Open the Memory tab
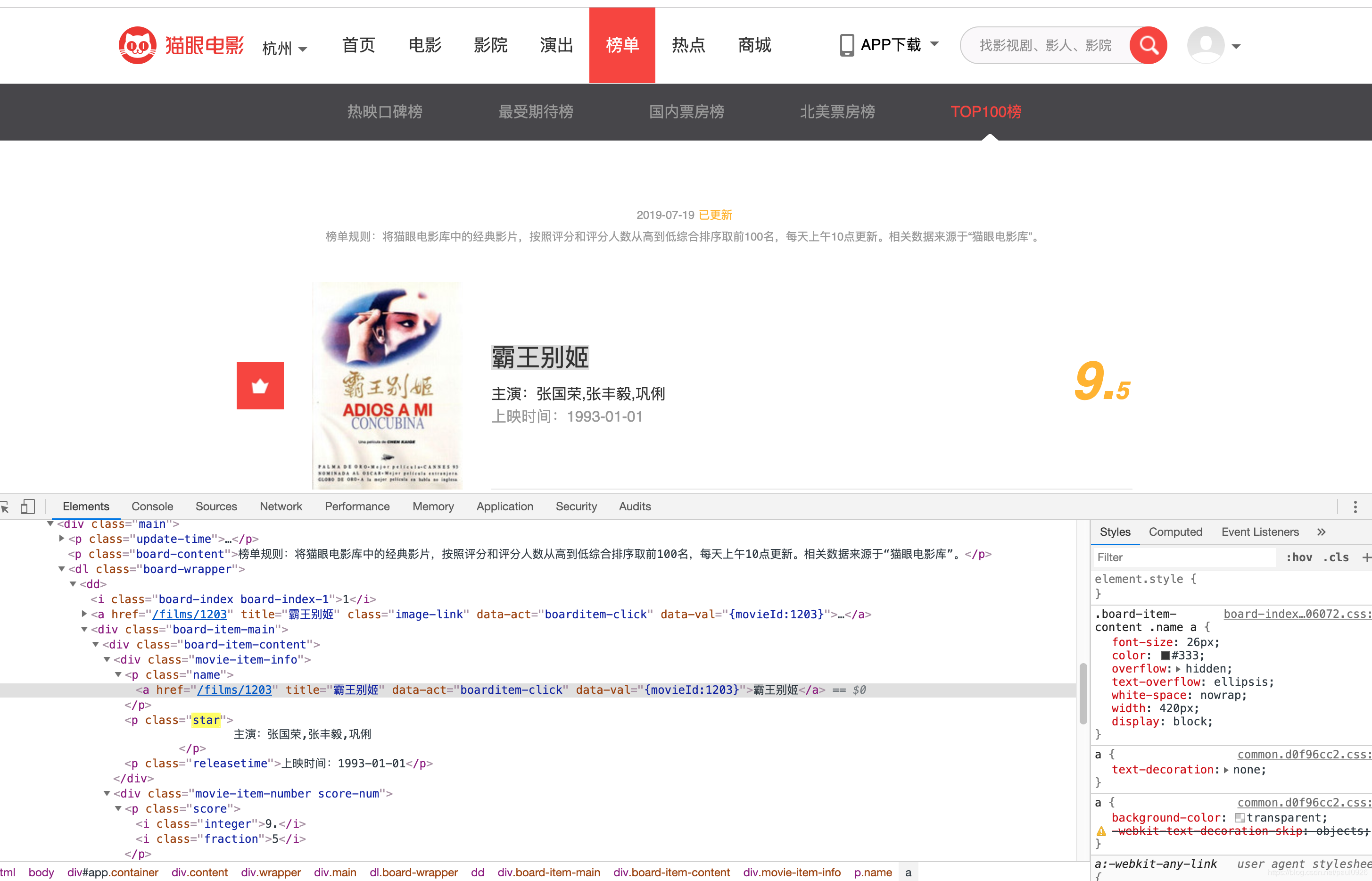1372x881 pixels. 433,507
